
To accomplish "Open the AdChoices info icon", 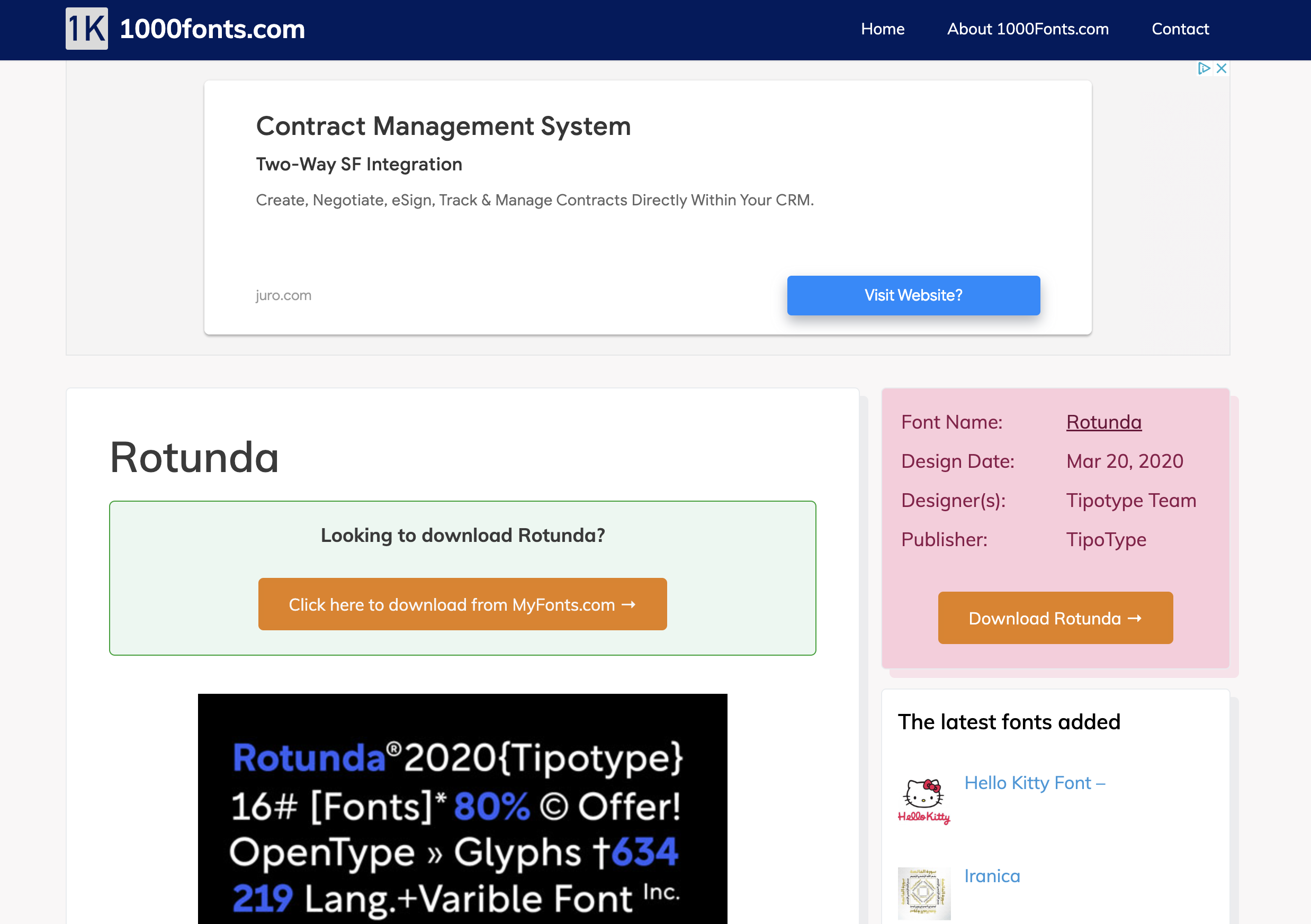I will click(1204, 68).
